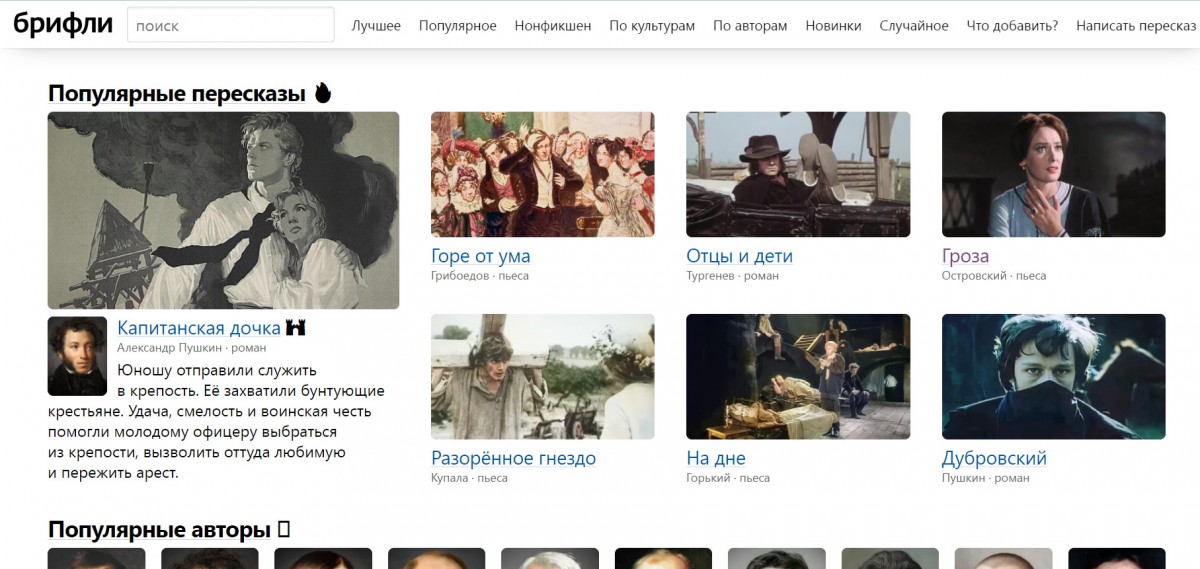This screenshot has width=1200, height=569.
Task: Open the Лучшее menu item
Action: [376, 26]
